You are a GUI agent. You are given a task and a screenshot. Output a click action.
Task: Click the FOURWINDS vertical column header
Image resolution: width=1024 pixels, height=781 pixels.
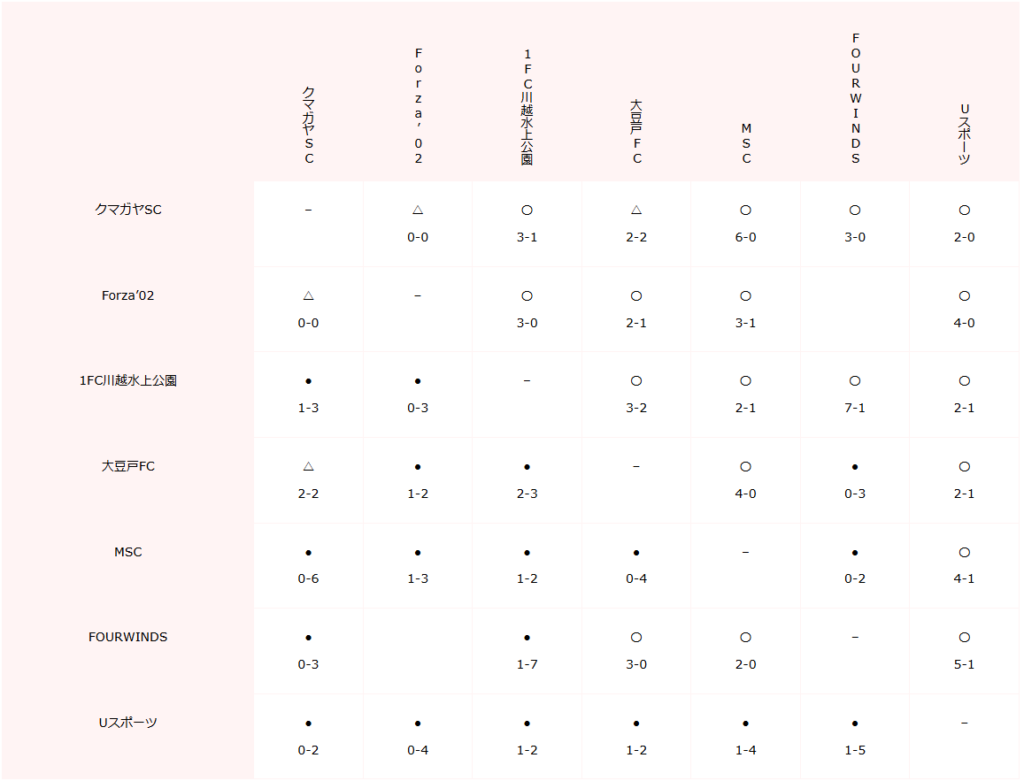(855, 98)
